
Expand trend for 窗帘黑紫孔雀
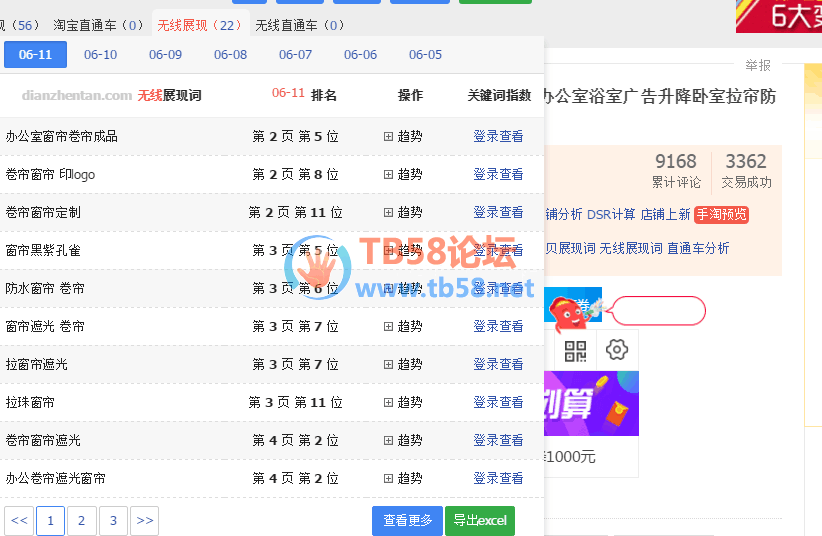tap(403, 250)
